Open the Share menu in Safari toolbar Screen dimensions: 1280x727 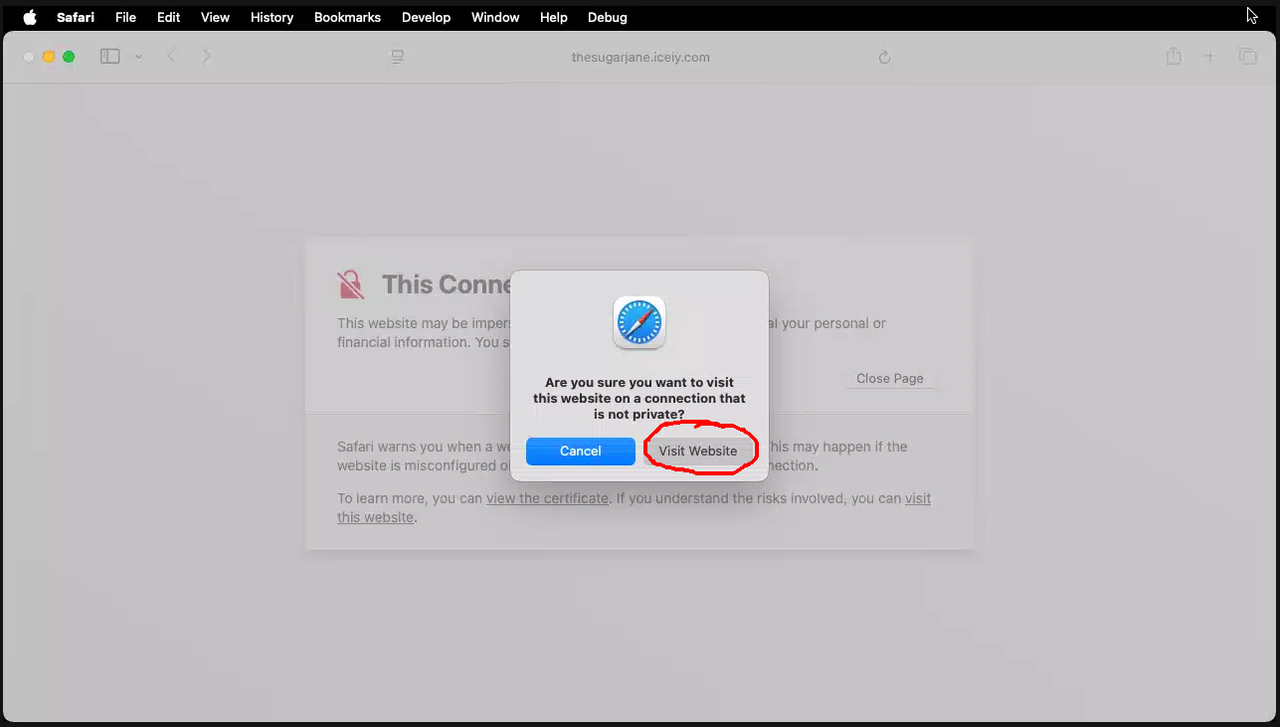(x=1173, y=56)
